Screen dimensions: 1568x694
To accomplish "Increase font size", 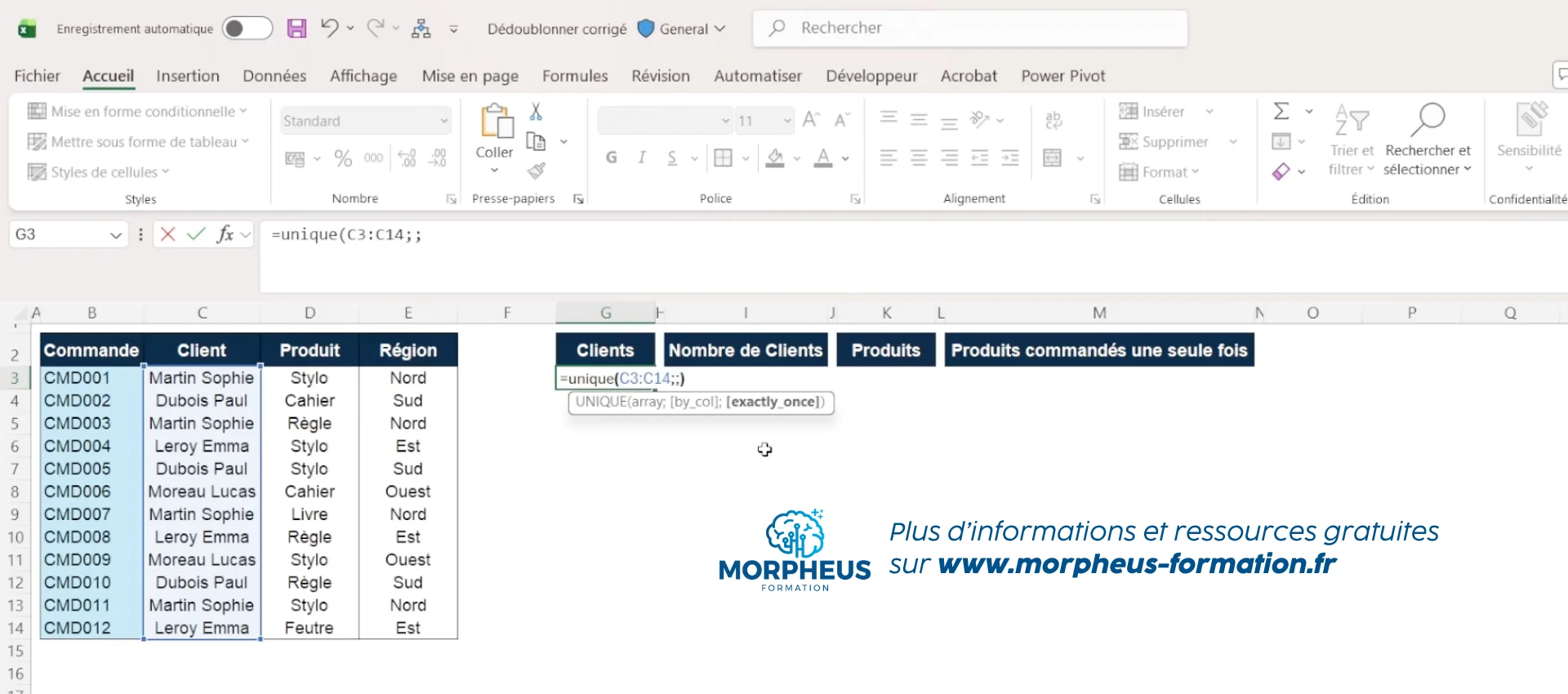I will click(811, 120).
